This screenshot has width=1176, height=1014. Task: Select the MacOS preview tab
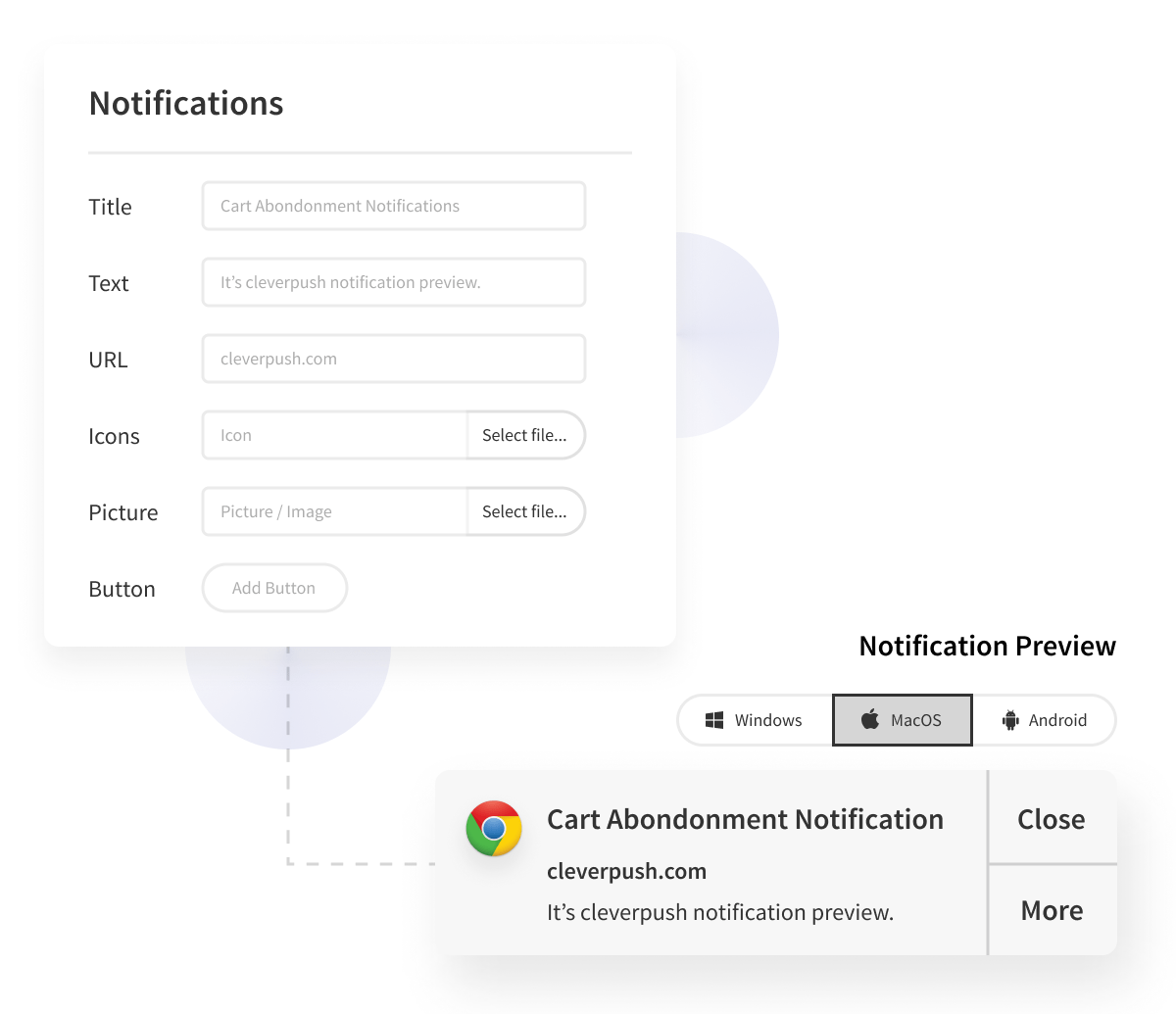point(903,720)
